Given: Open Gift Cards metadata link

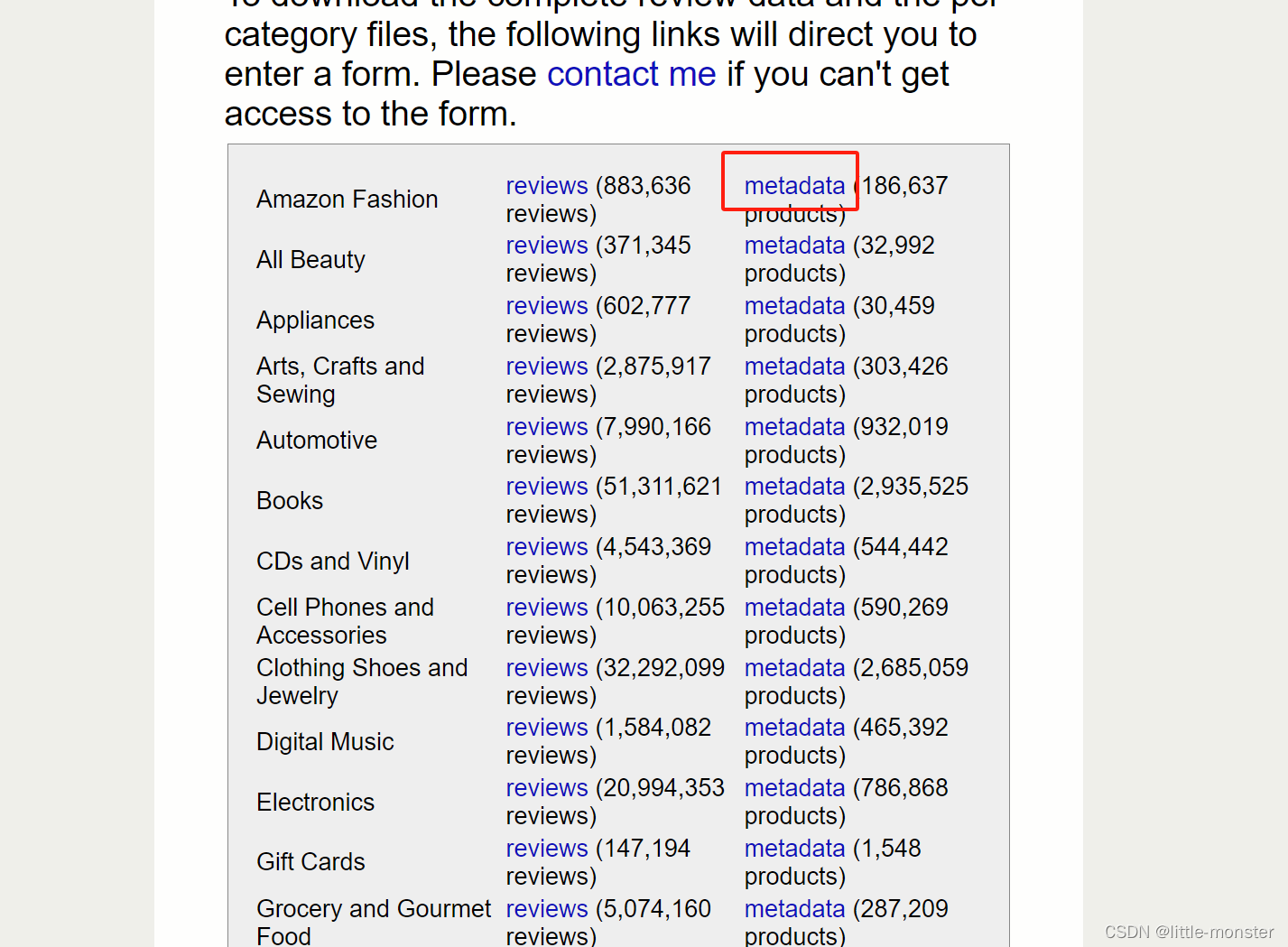Looking at the screenshot, I should coord(794,849).
